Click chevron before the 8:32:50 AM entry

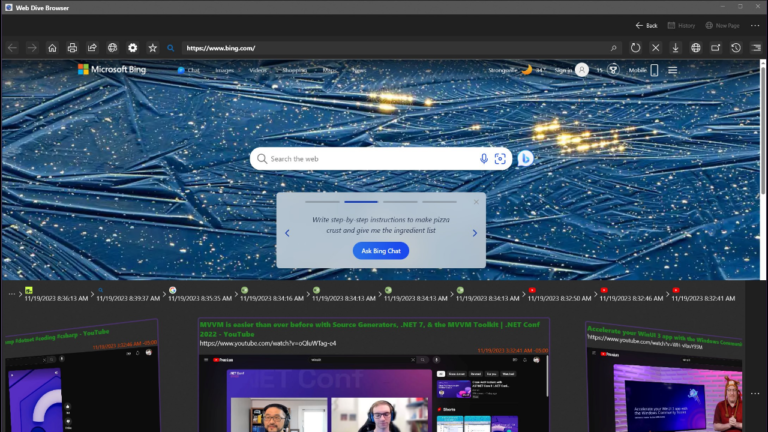524,294
